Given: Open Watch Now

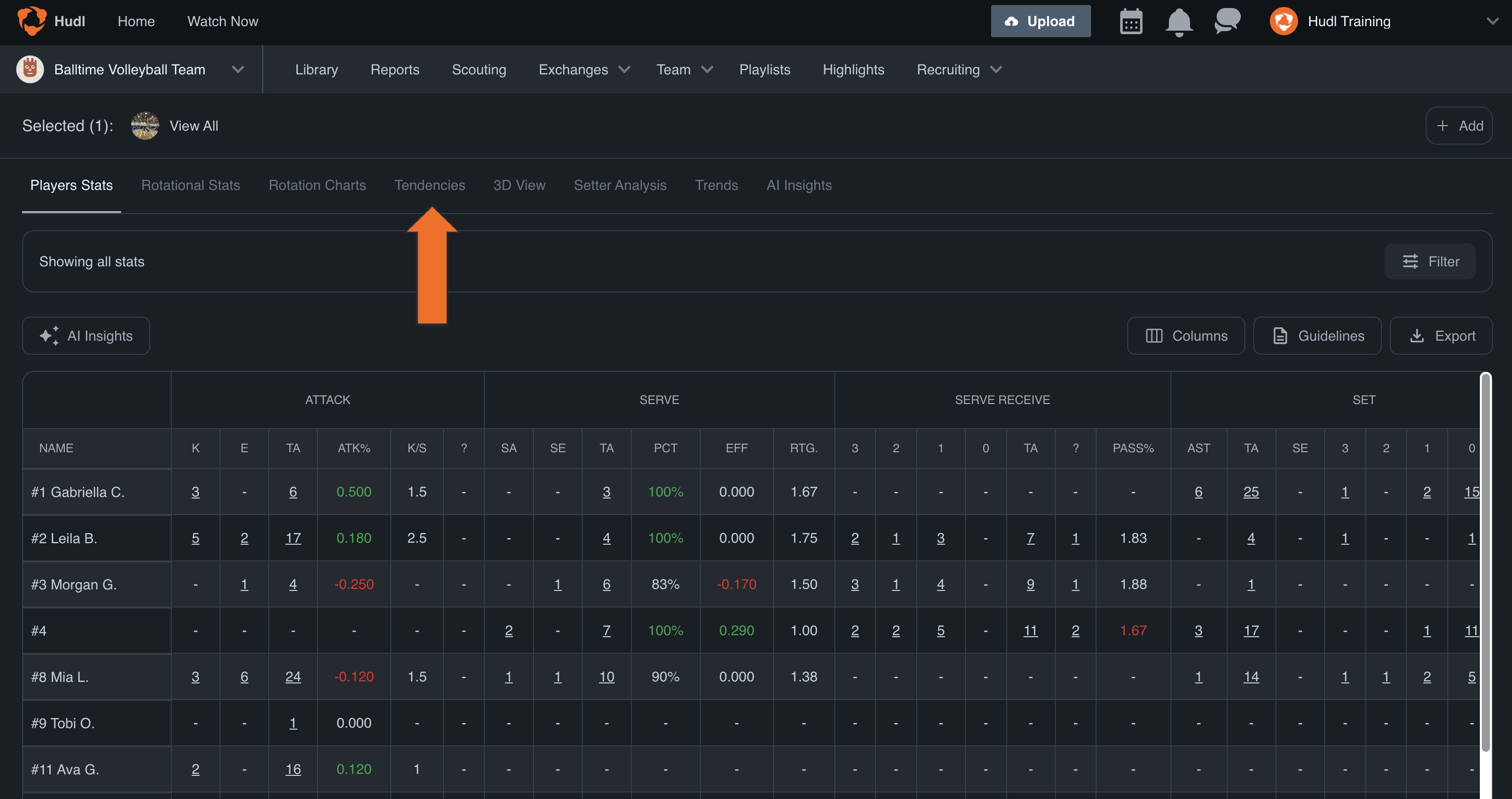Looking at the screenshot, I should (x=223, y=21).
